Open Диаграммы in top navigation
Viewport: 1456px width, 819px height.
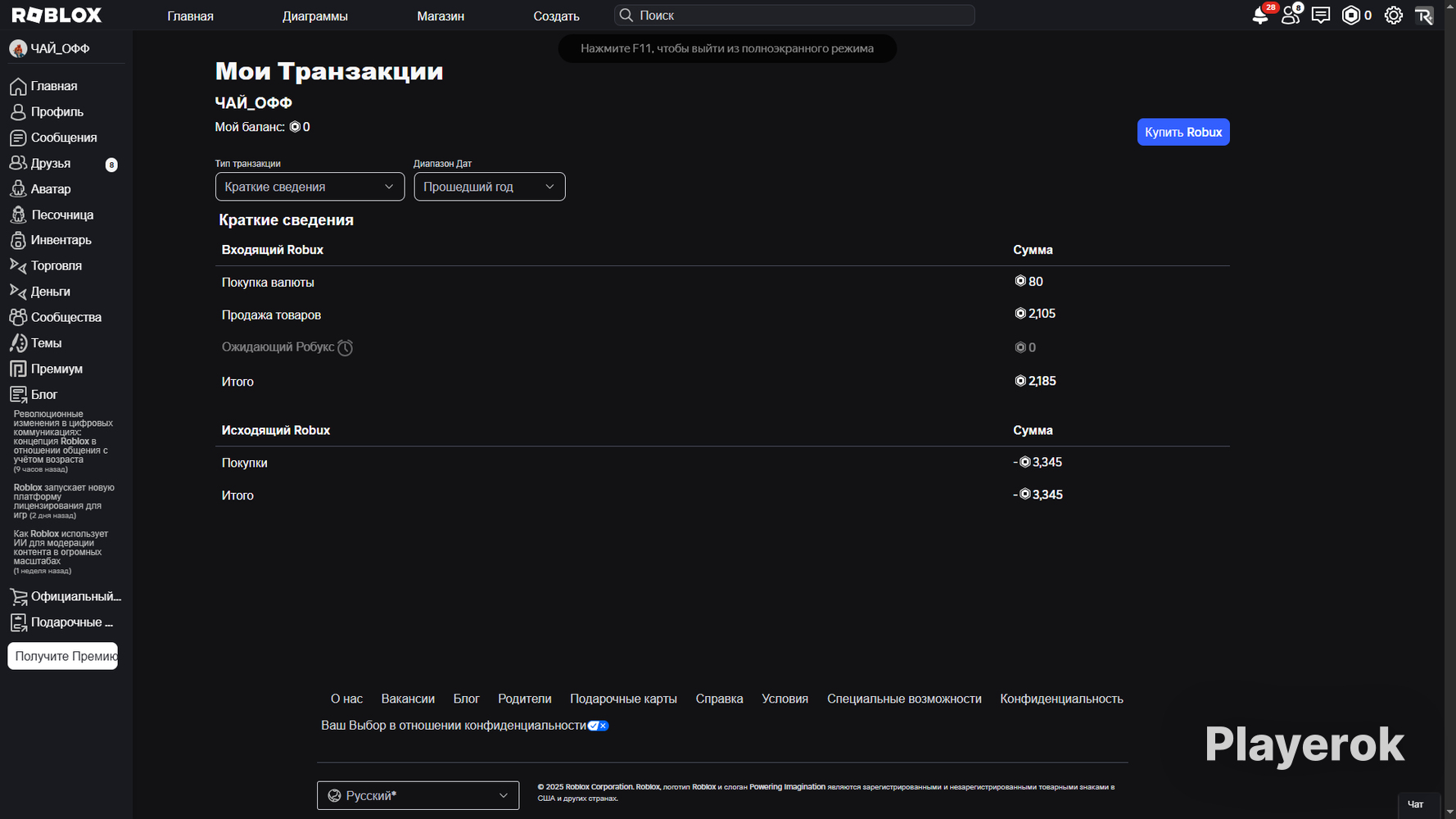315,16
